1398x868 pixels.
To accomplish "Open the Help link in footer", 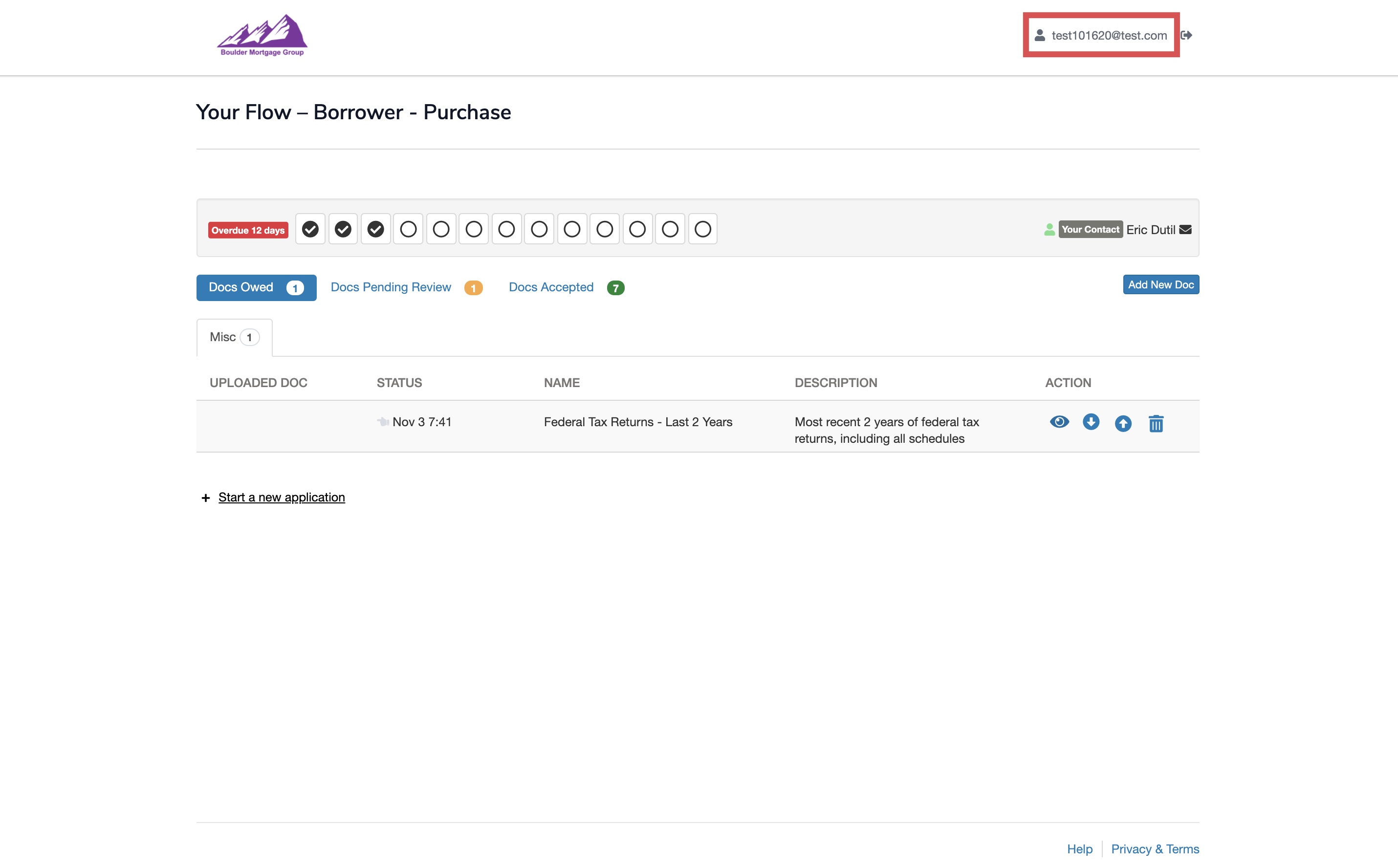I will pos(1079,848).
